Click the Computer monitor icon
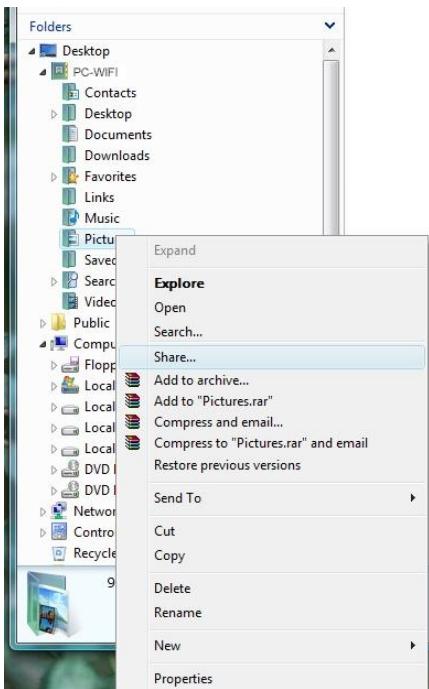The image size is (429, 689). 59,344
